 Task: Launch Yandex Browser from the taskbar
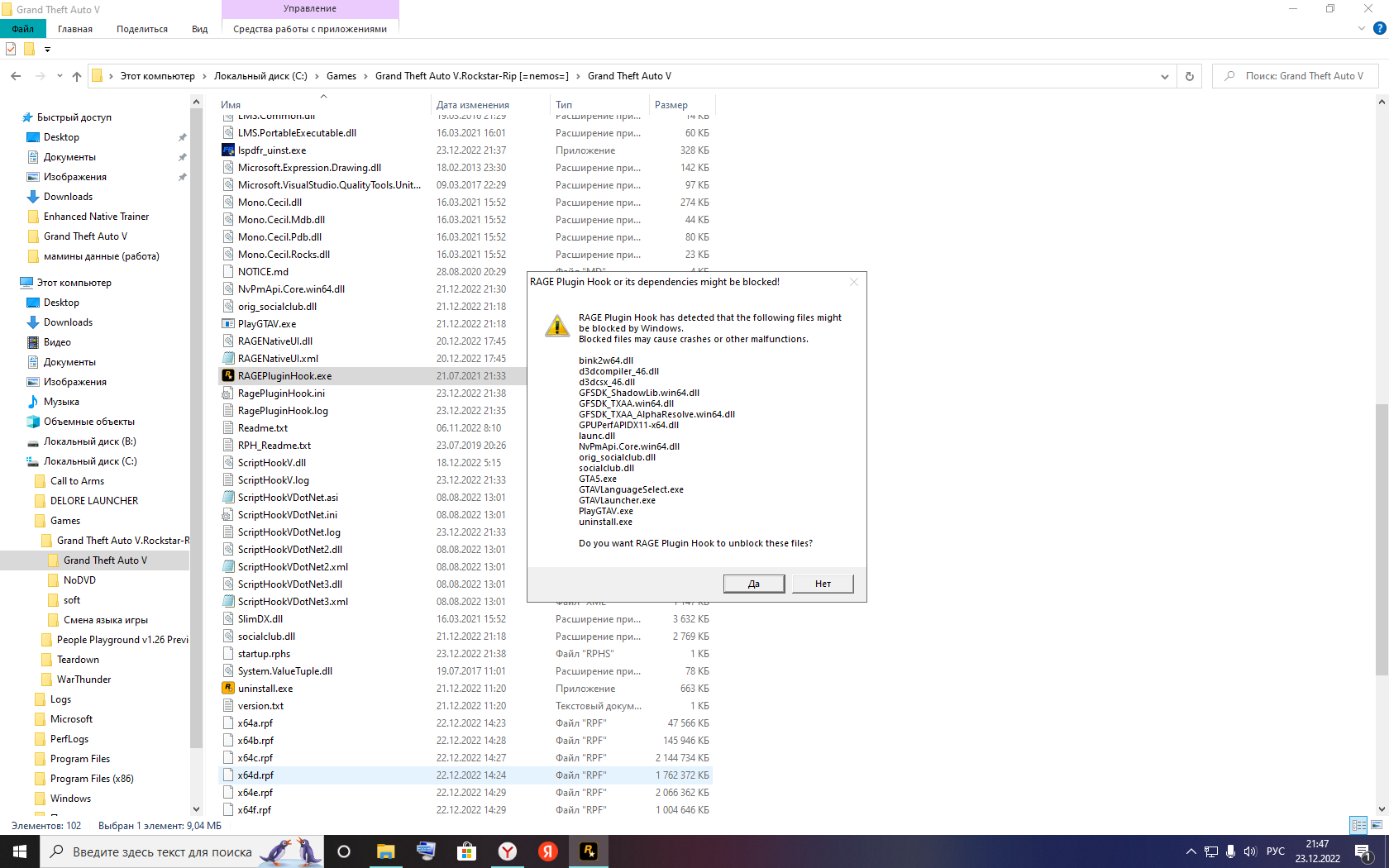(508, 851)
